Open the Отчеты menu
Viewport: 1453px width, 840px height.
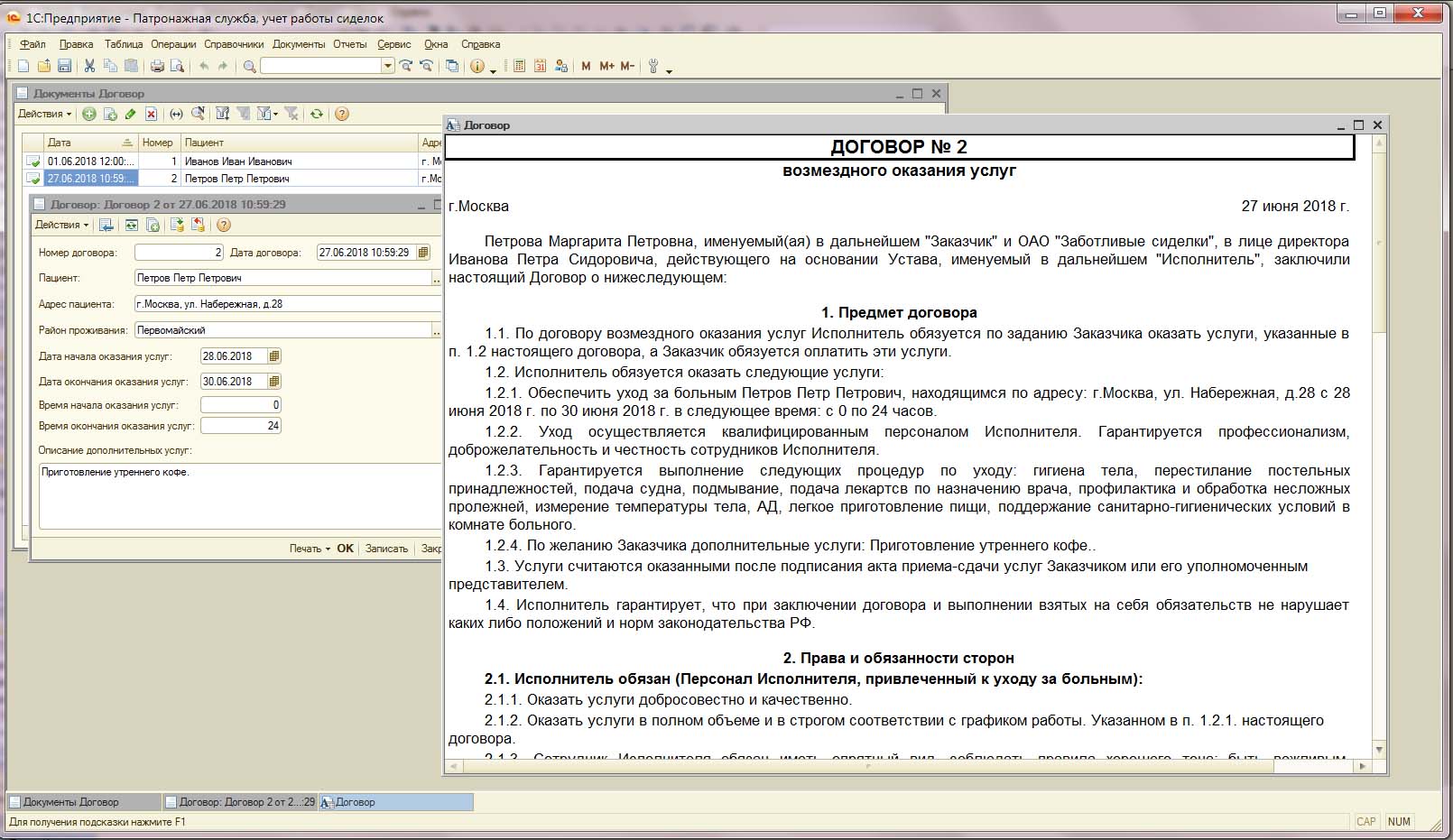349,44
